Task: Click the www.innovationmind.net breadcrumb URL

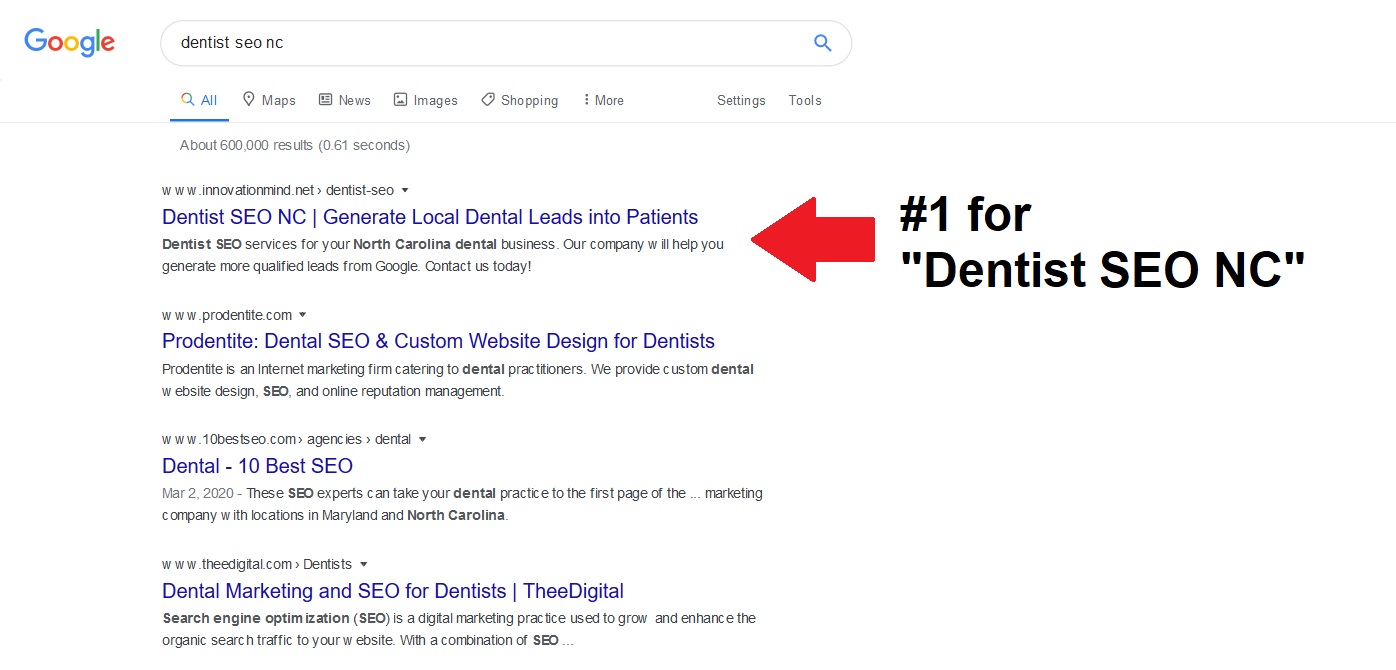Action: pyautogui.click(x=278, y=190)
